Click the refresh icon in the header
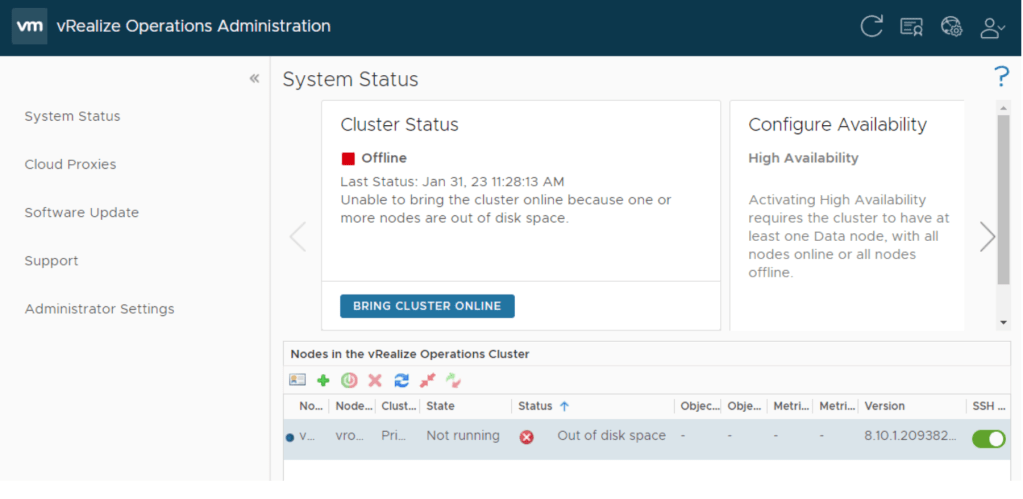1023x499 pixels. (871, 27)
